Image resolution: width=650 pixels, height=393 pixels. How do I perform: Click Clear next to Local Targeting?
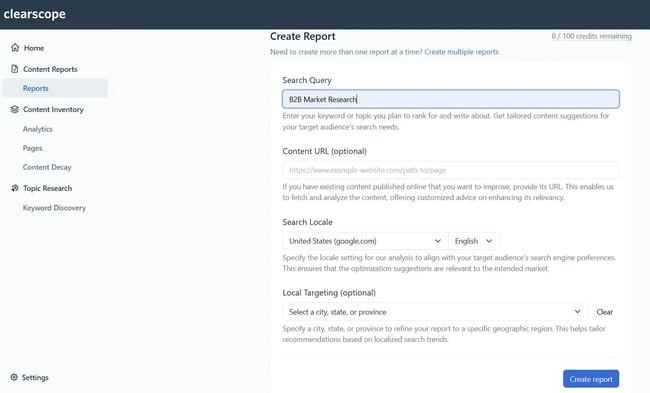(x=604, y=312)
